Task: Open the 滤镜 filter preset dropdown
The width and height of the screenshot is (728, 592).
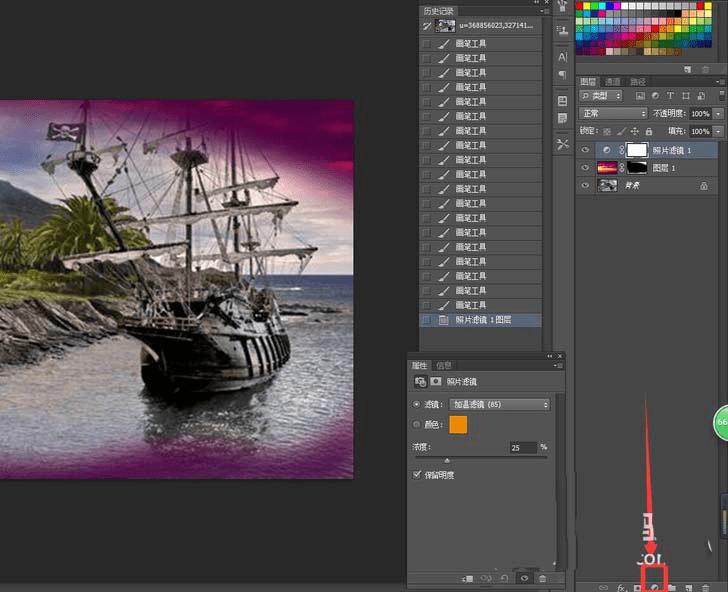Action: tap(499, 405)
